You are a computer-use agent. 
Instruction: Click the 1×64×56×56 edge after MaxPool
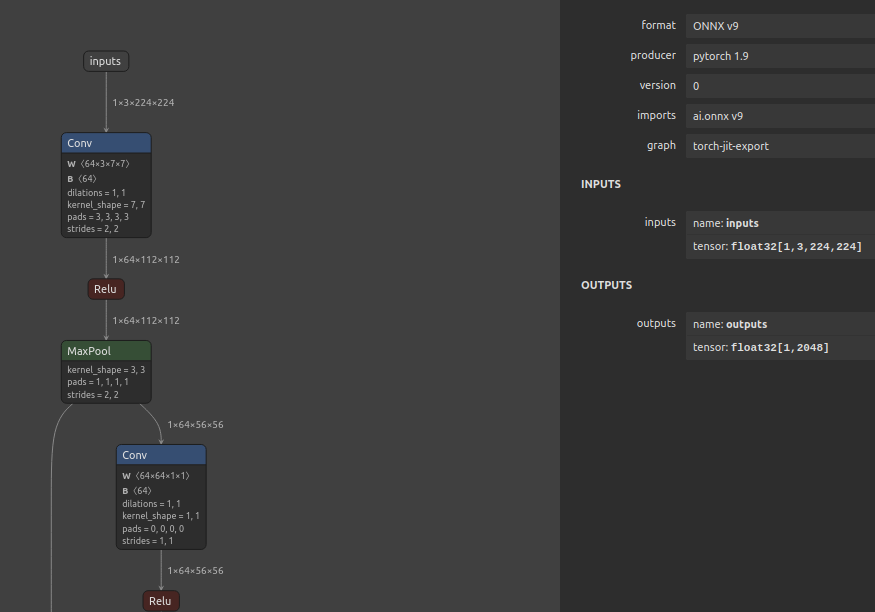[x=195, y=425]
